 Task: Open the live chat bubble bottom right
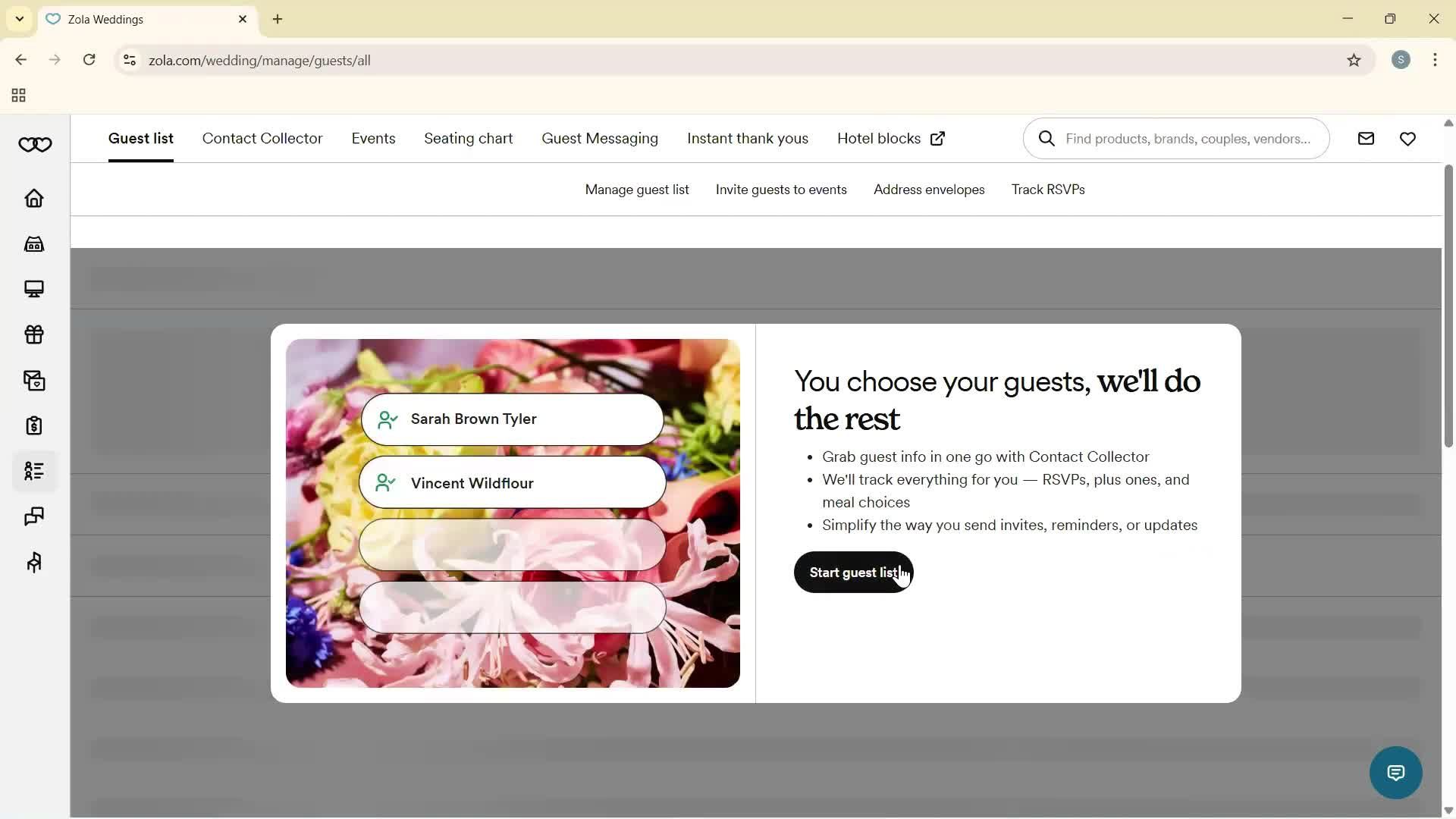pos(1395,772)
